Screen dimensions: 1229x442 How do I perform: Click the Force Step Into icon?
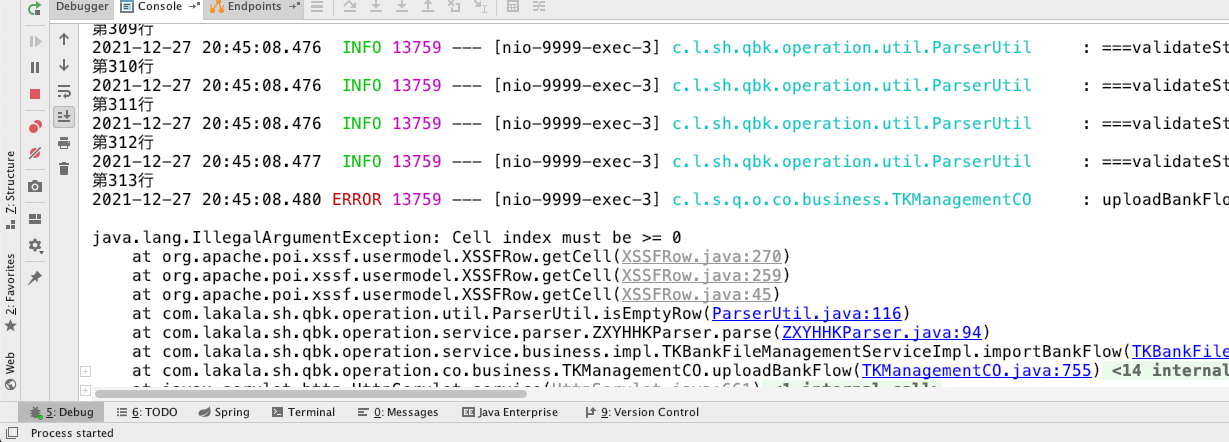tap(402, 7)
